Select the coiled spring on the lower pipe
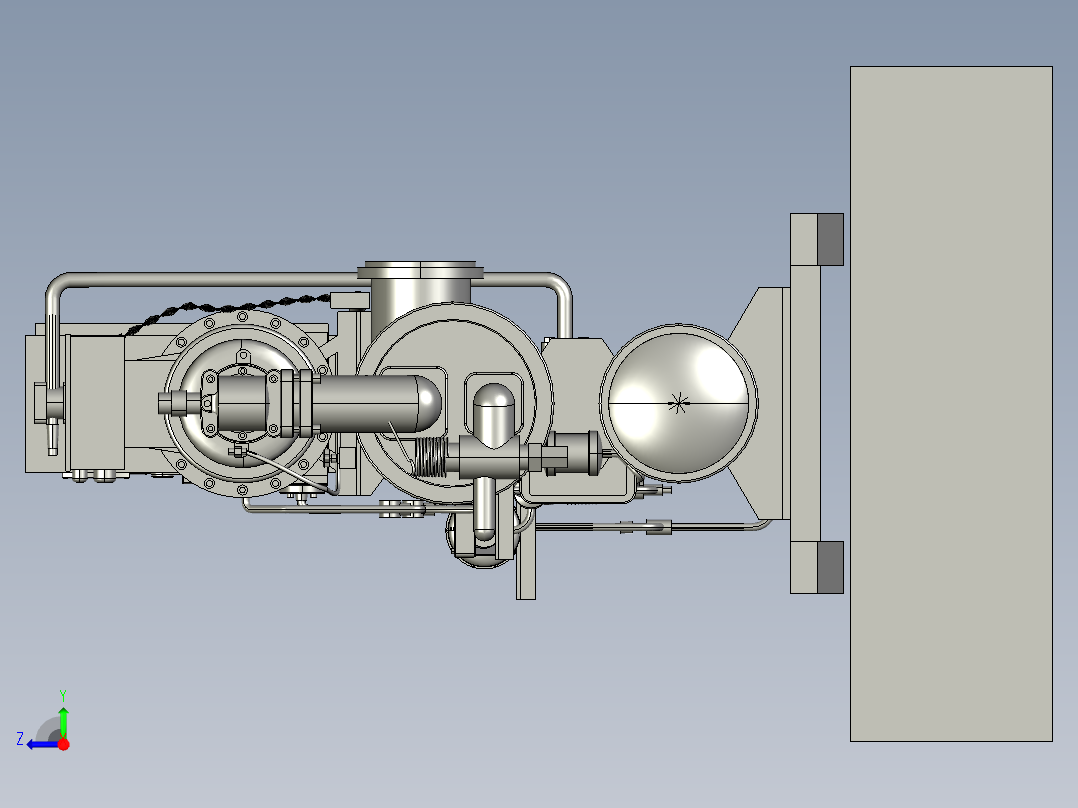The height and width of the screenshot is (808, 1078). coord(430,457)
